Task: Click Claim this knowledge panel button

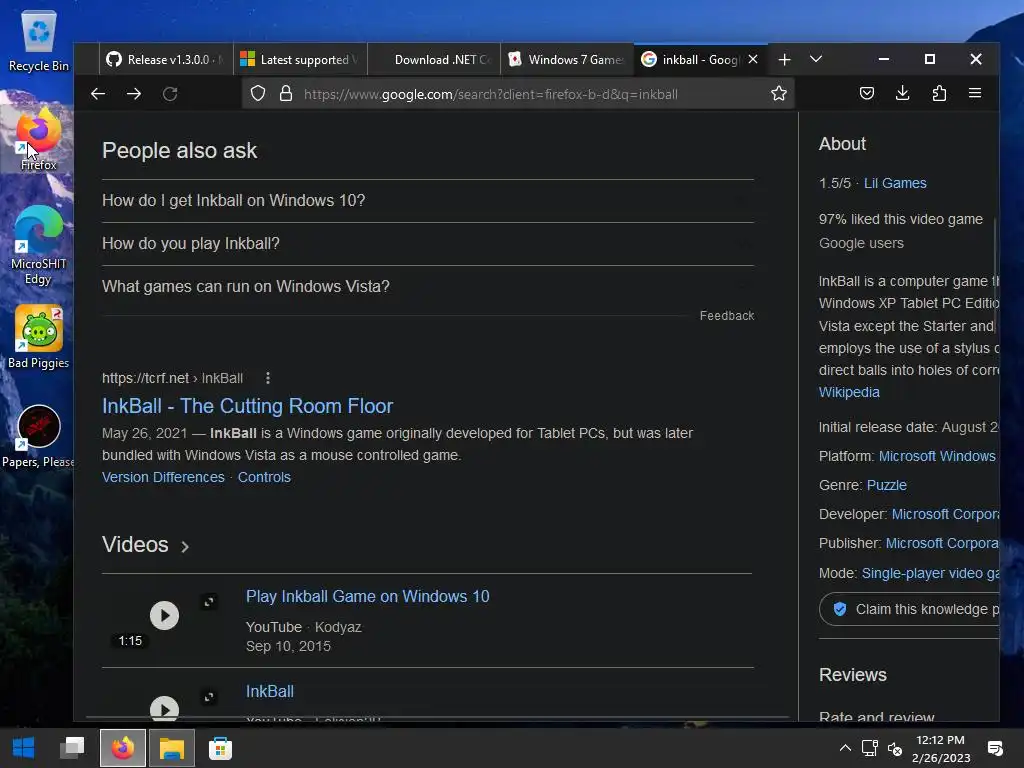Action: (x=909, y=609)
